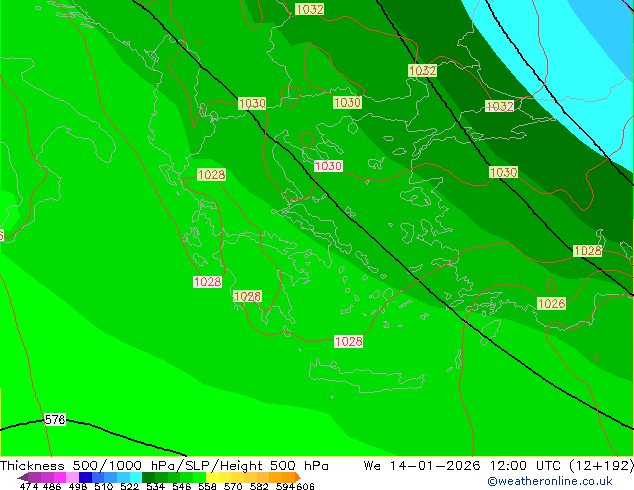634x490 pixels.
Task: Click the legend value 510
Action: 104,486
